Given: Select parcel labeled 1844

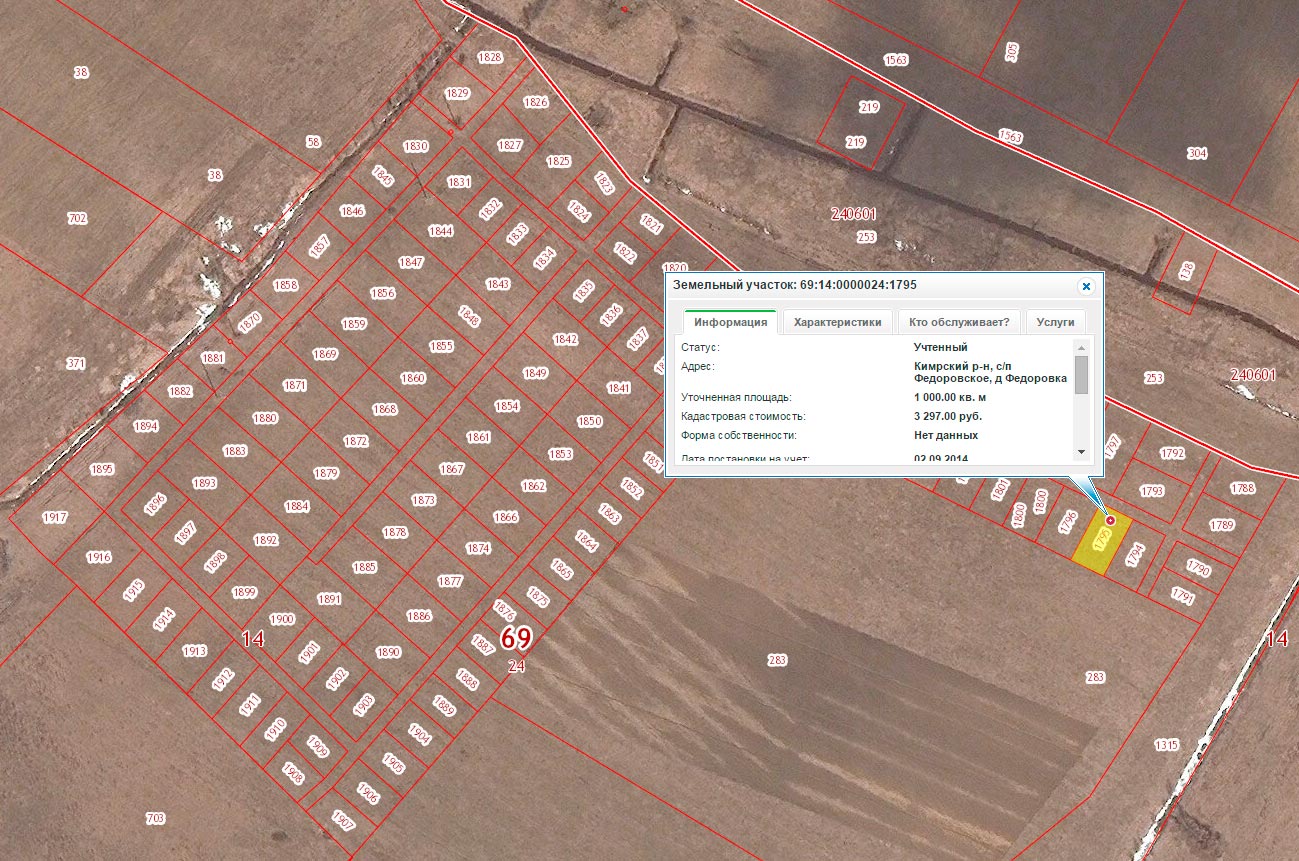Looking at the screenshot, I should (x=441, y=231).
